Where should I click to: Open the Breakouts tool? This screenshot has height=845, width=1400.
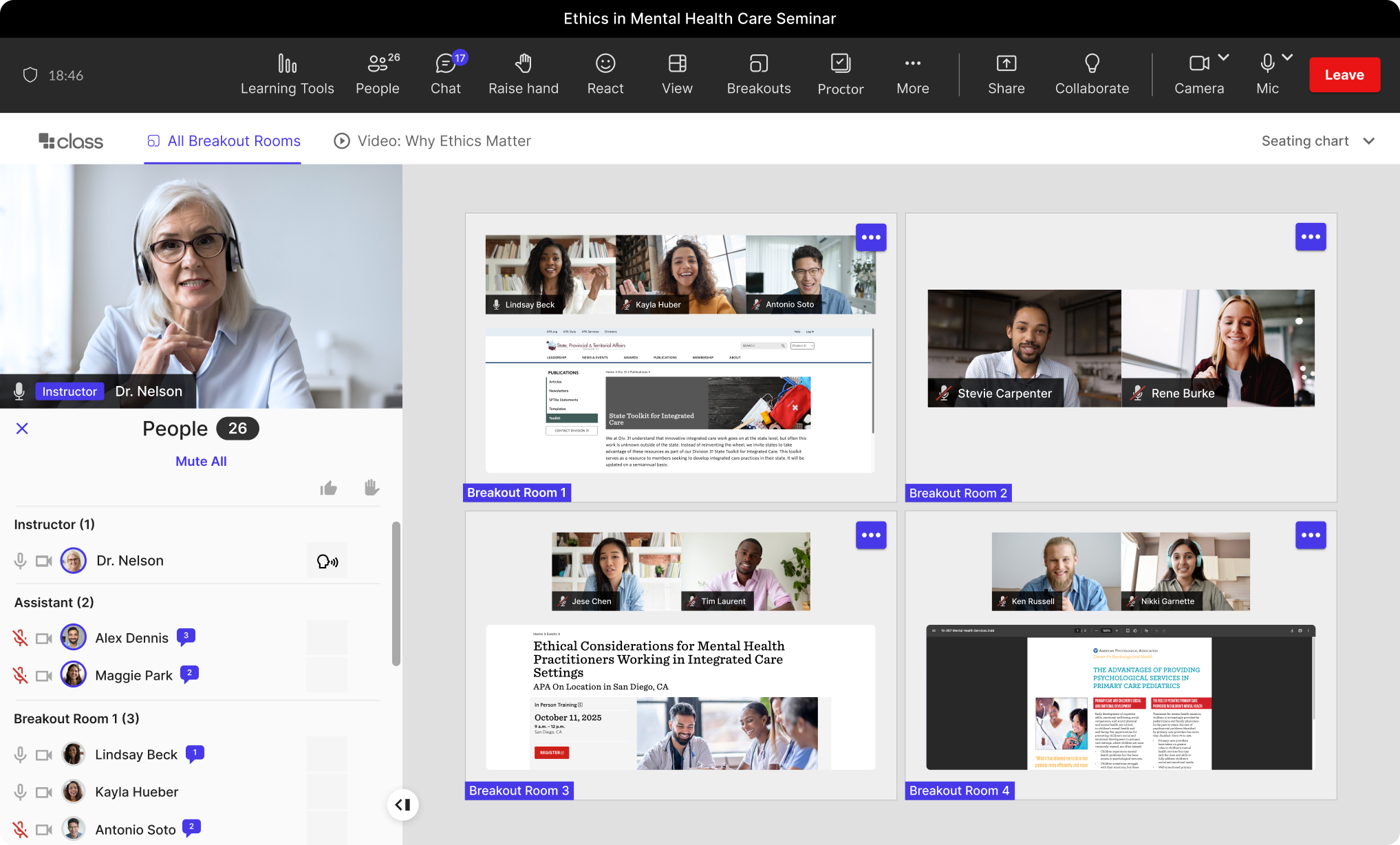[x=758, y=74]
